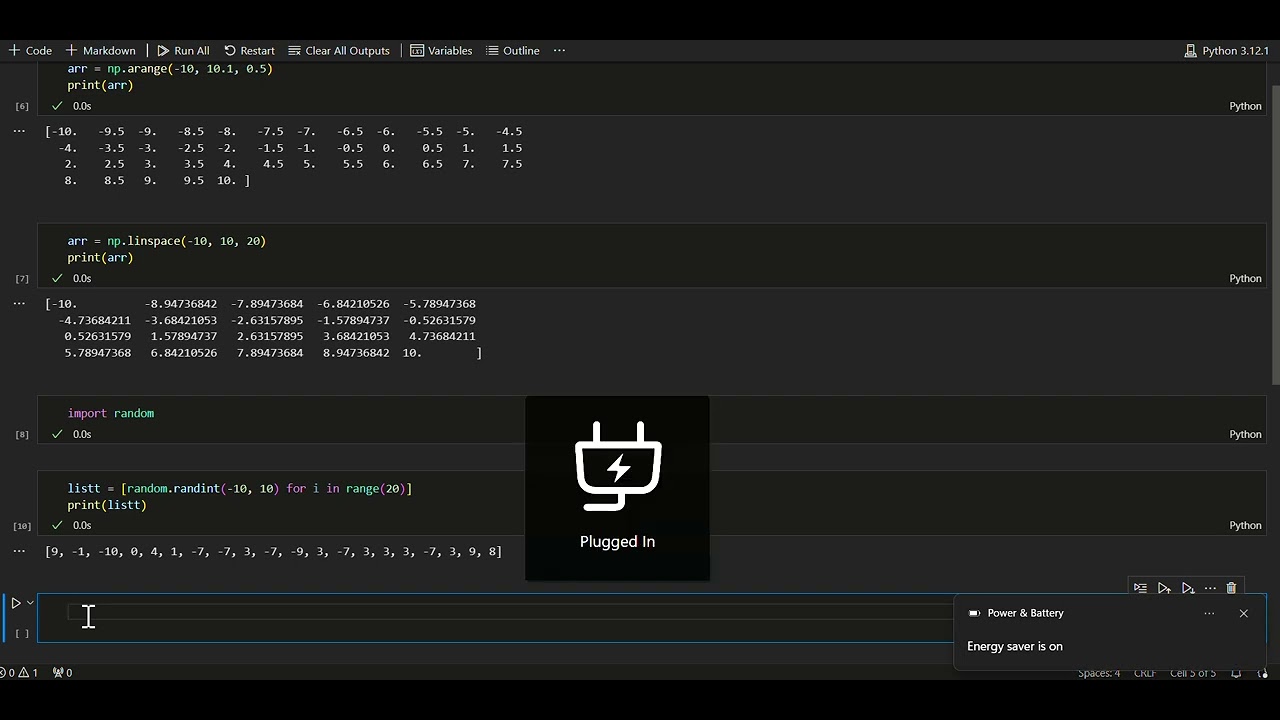Click the Energy saver is on message
Screen dimensions: 1280x720
point(1015,646)
